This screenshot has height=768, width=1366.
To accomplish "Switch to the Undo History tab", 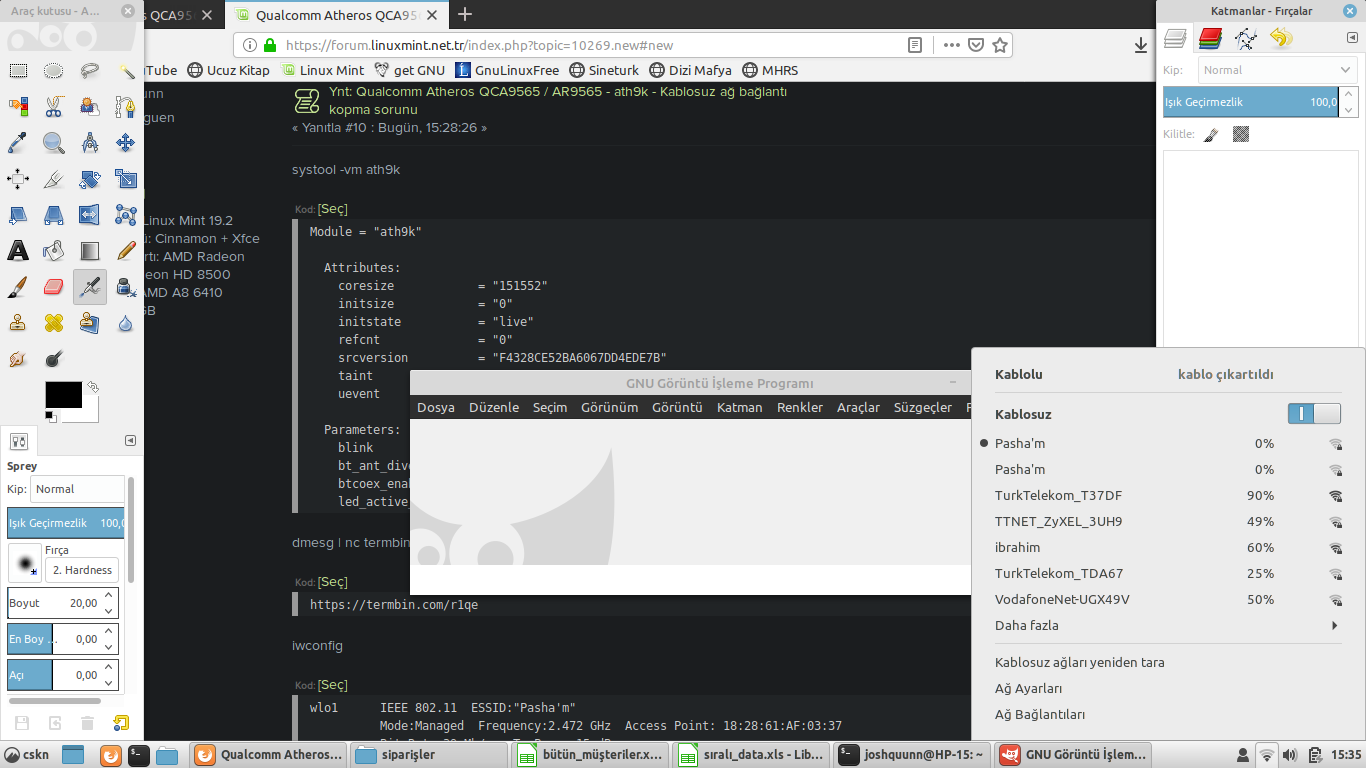I will click(x=1281, y=39).
